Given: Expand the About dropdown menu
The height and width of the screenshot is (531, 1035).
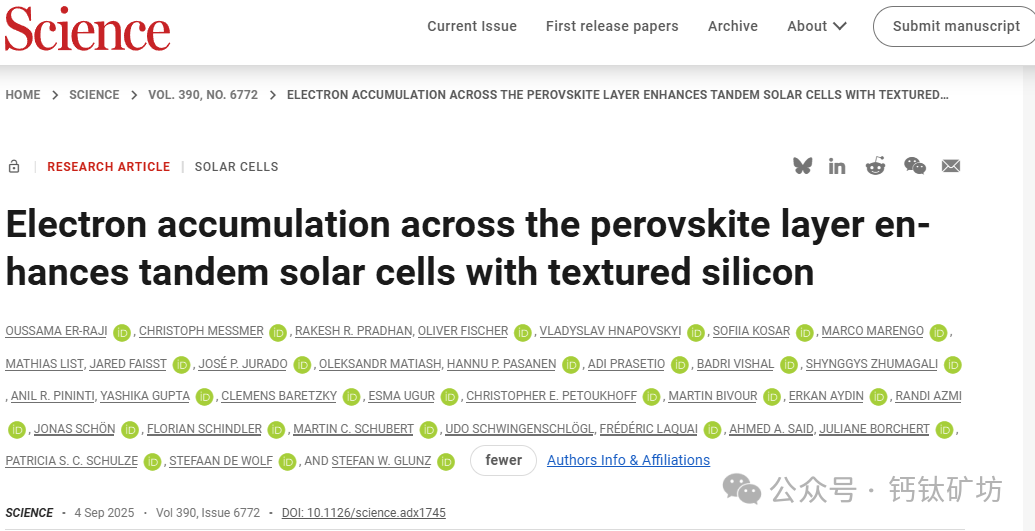Looking at the screenshot, I should pos(816,26).
